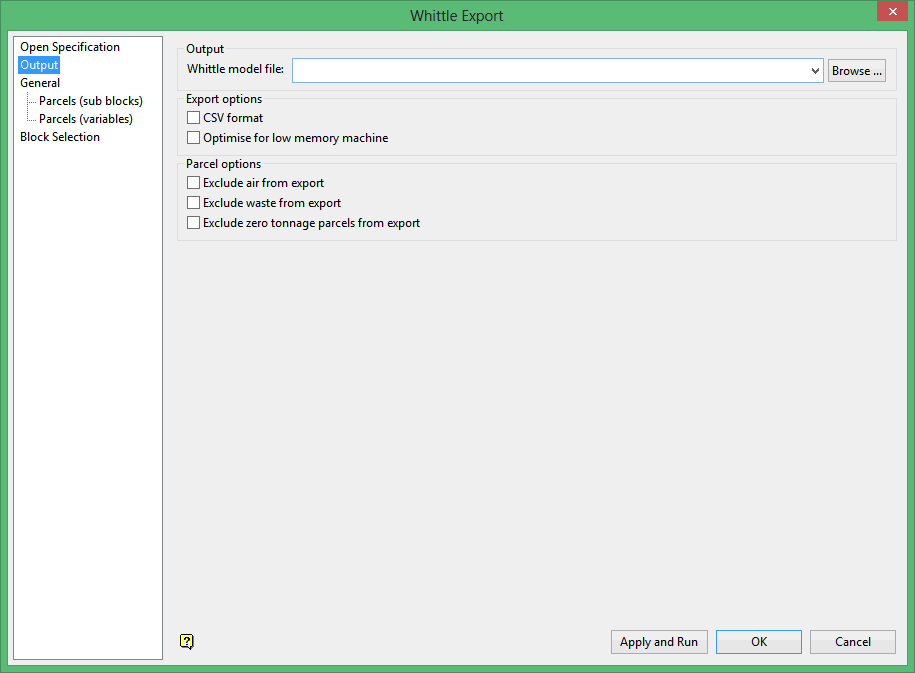The image size is (915, 673).
Task: Check Exclude air from export
Action: tap(193, 183)
